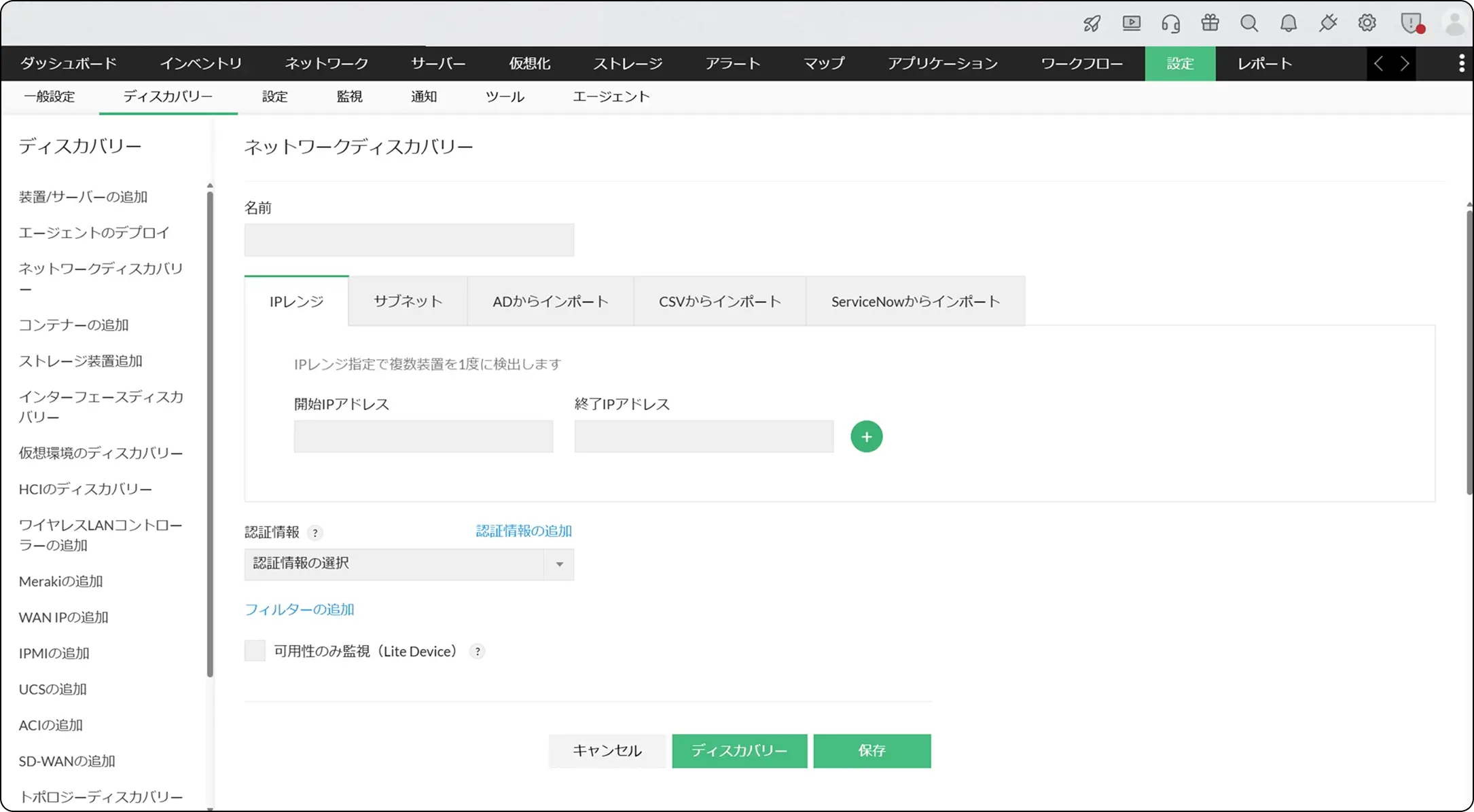Click the 開始IPアドレス input field
1474x812 pixels.
pyautogui.click(x=423, y=437)
